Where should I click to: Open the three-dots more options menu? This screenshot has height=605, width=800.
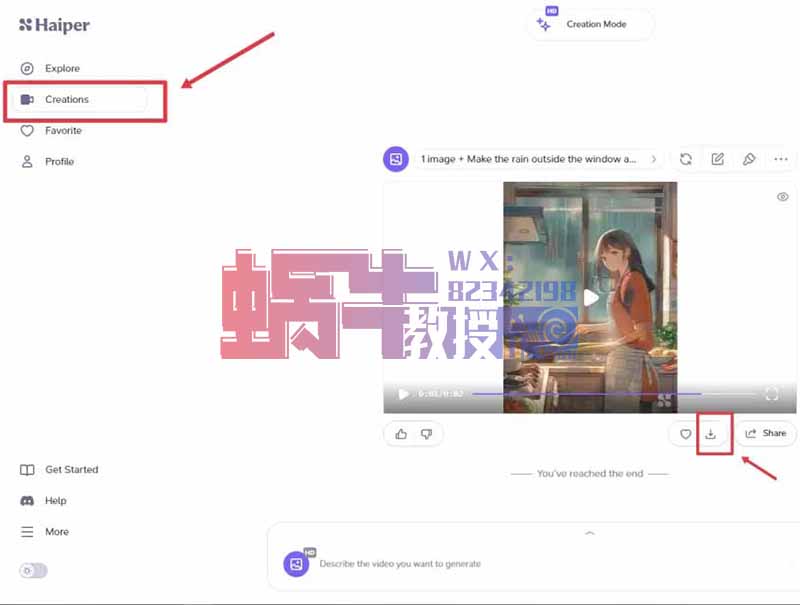pyautogui.click(x=781, y=159)
